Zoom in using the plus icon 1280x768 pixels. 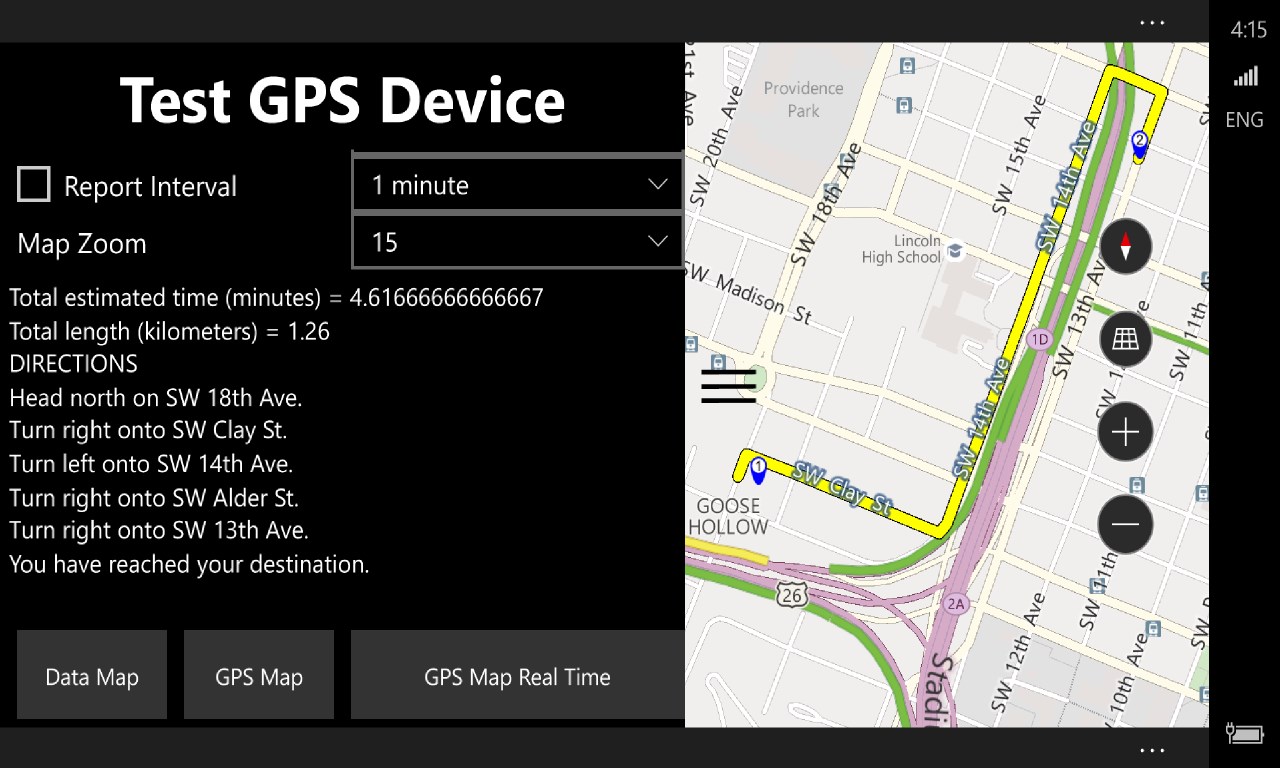(1125, 432)
